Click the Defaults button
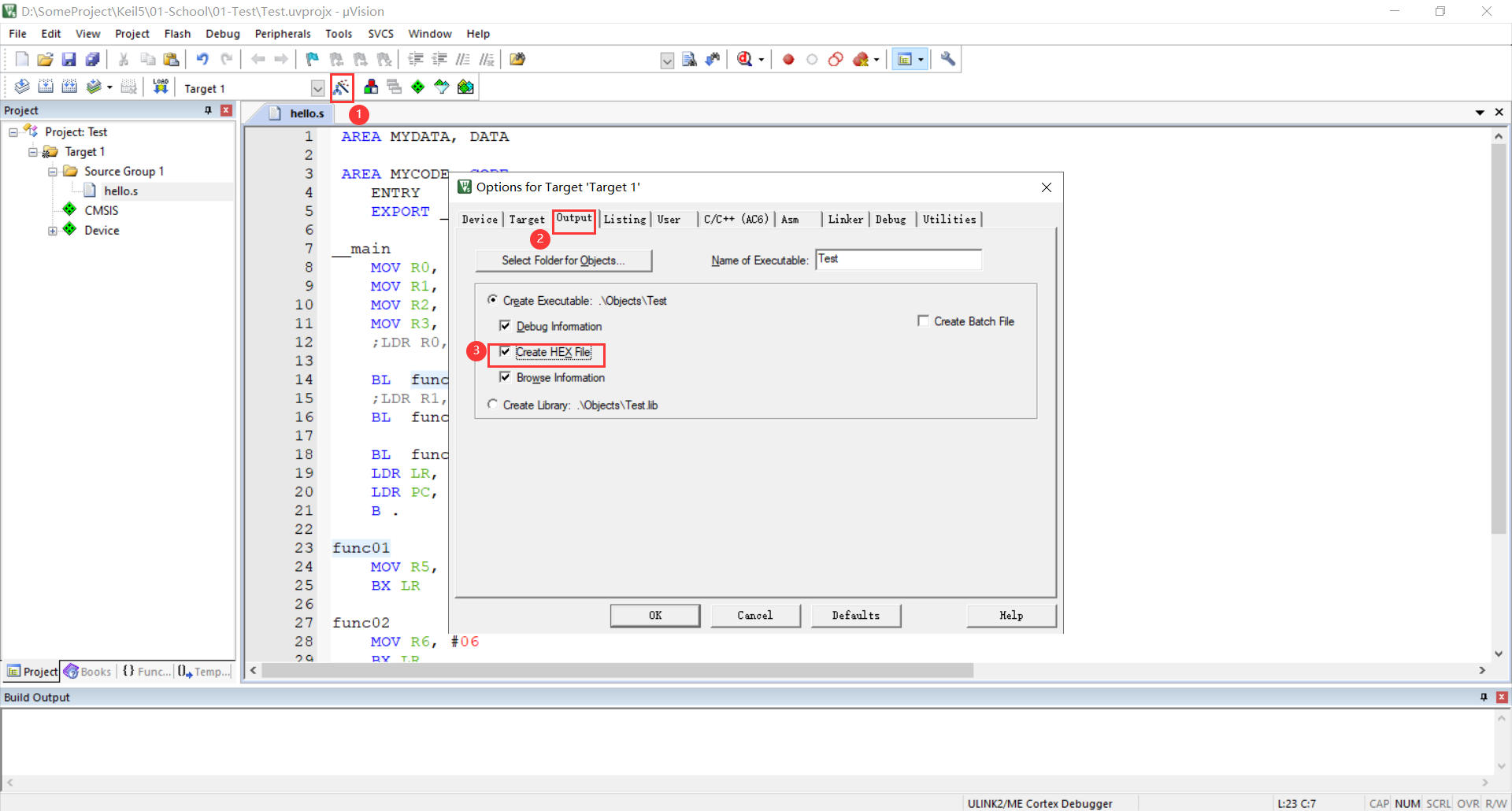 pos(856,616)
